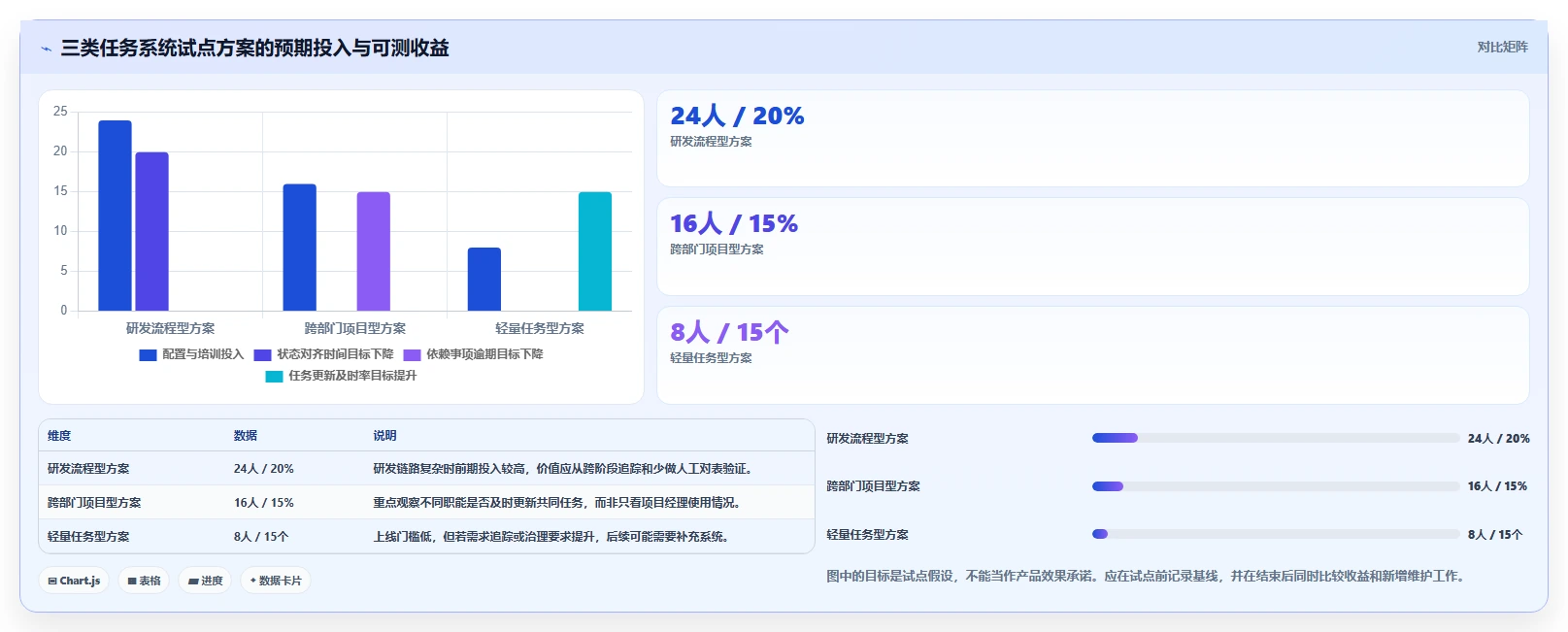Click the 表格 tag chip
Viewport: 1568px width, 632px height.
[x=144, y=581]
